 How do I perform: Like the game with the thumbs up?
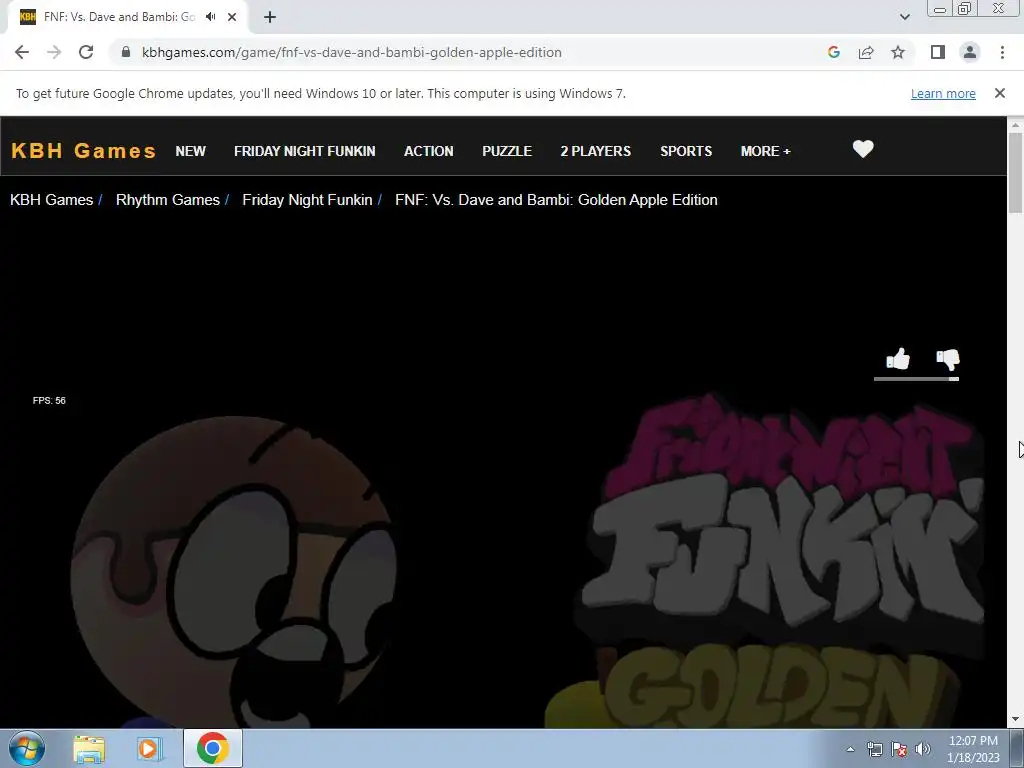coord(898,359)
